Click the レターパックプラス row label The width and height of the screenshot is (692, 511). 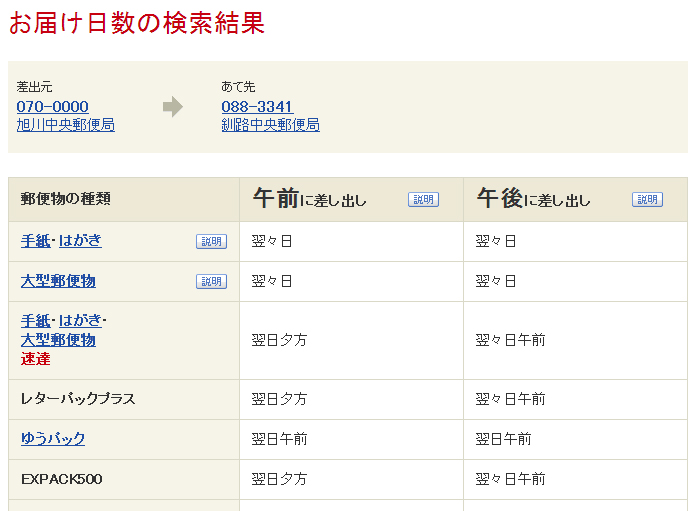coord(78,399)
